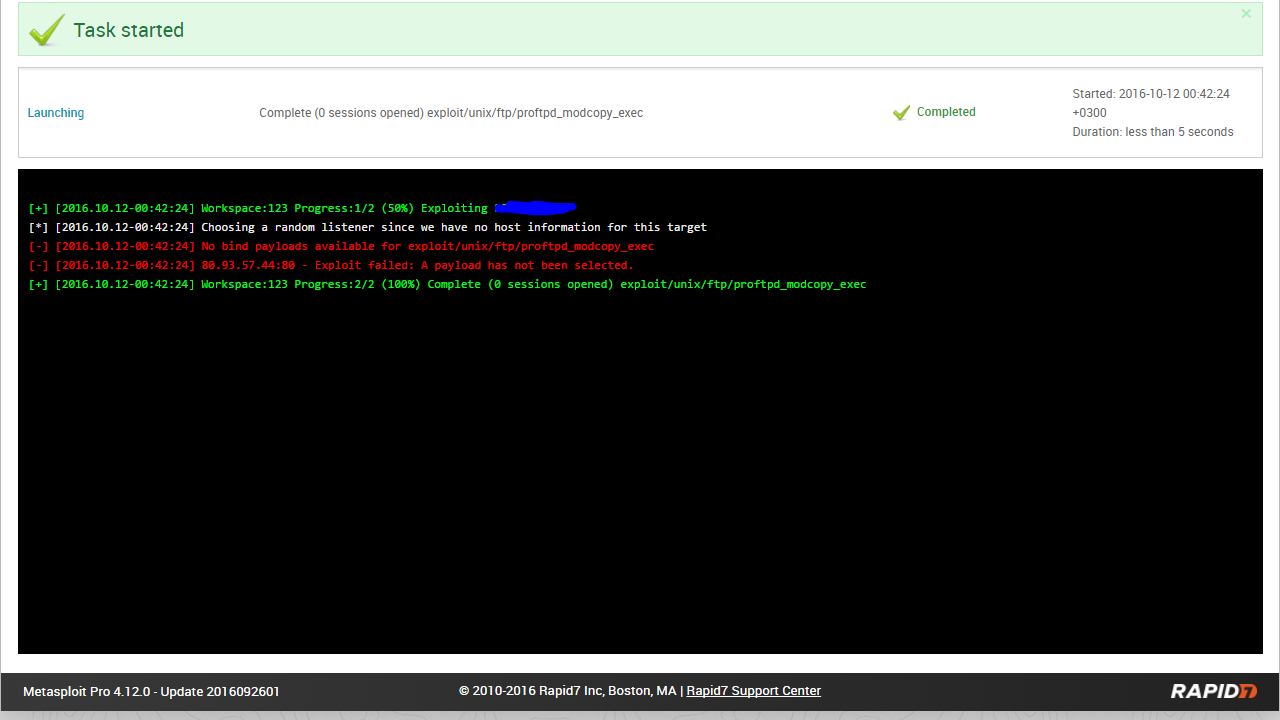Open the Rapid7 Support Center link
Screen dimensions: 1280x720
click(754, 691)
